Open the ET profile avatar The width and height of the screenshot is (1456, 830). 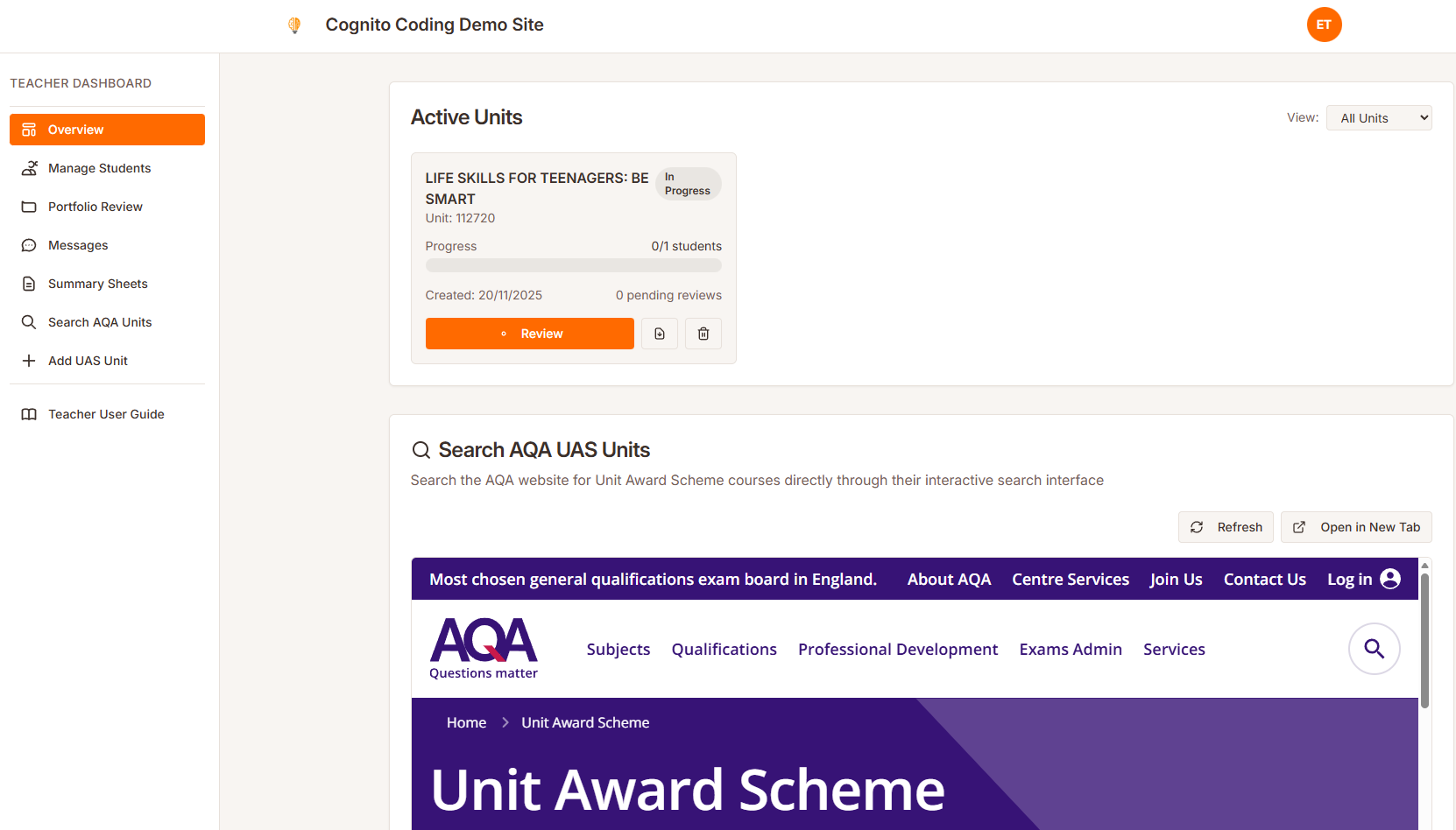(1324, 25)
